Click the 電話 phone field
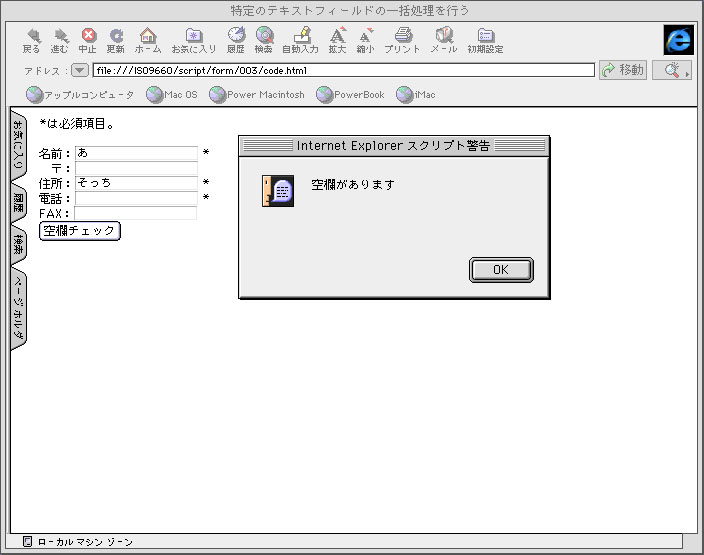The width and height of the screenshot is (704, 555). (136, 198)
